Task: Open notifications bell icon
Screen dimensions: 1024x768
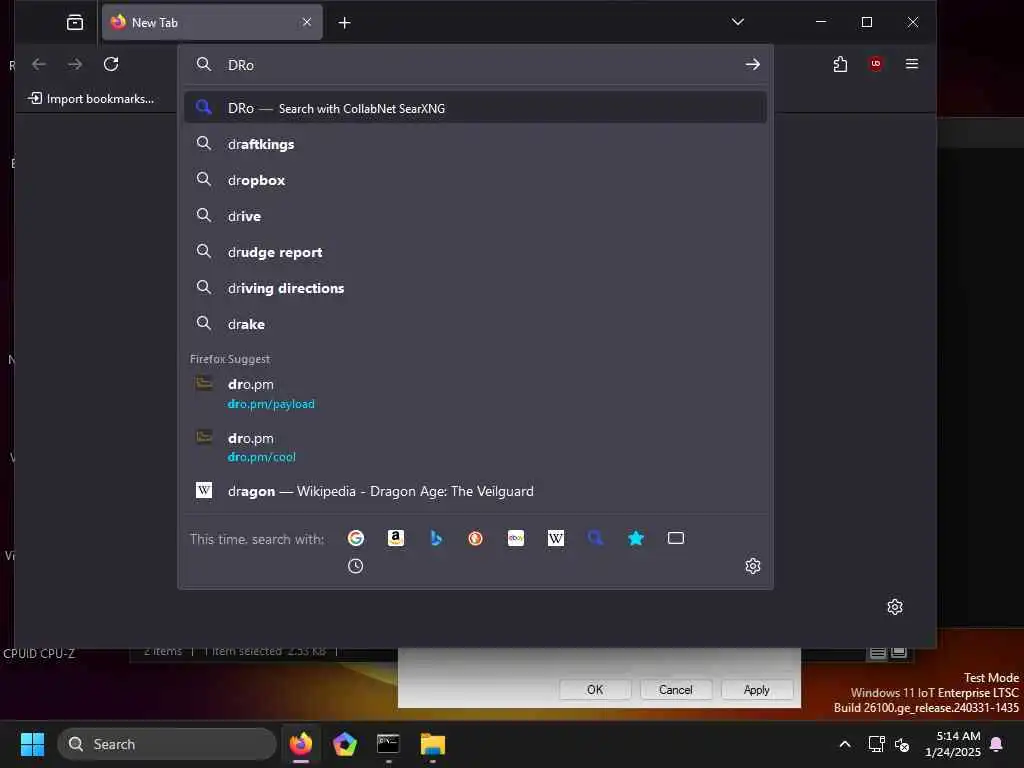Action: [997, 744]
